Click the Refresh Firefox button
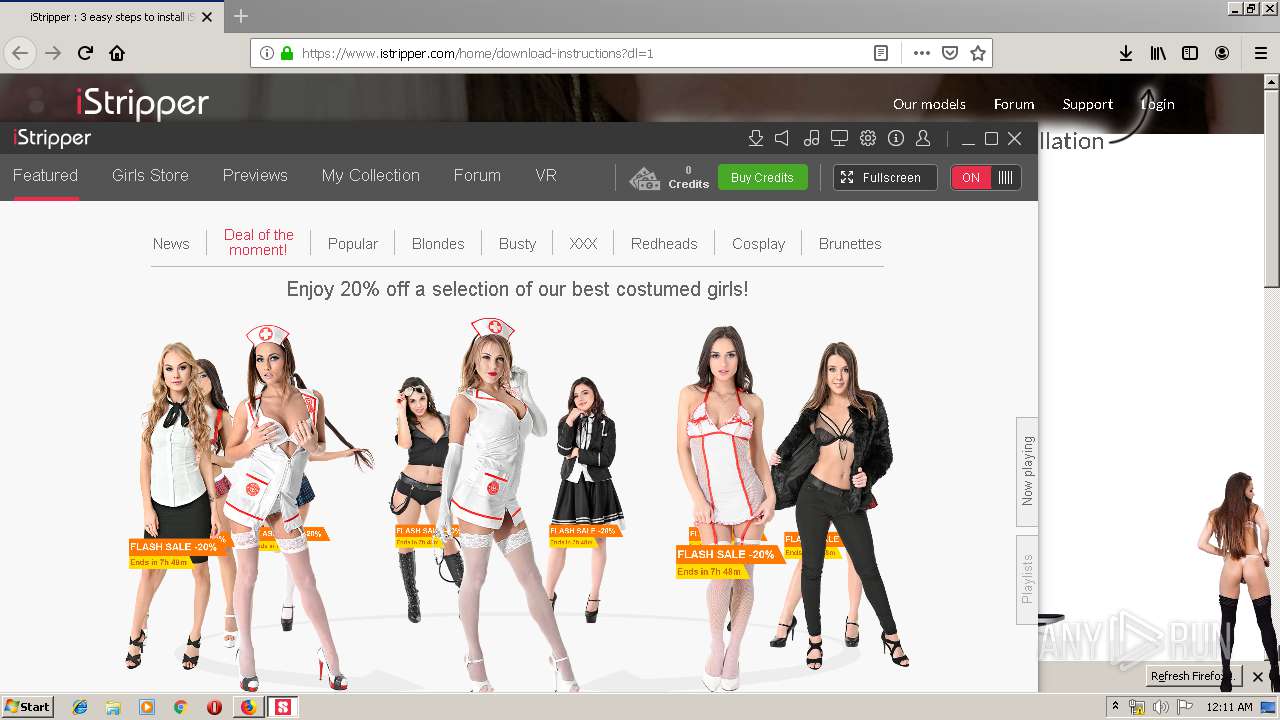This screenshot has height=720, width=1280. pos(1194,676)
